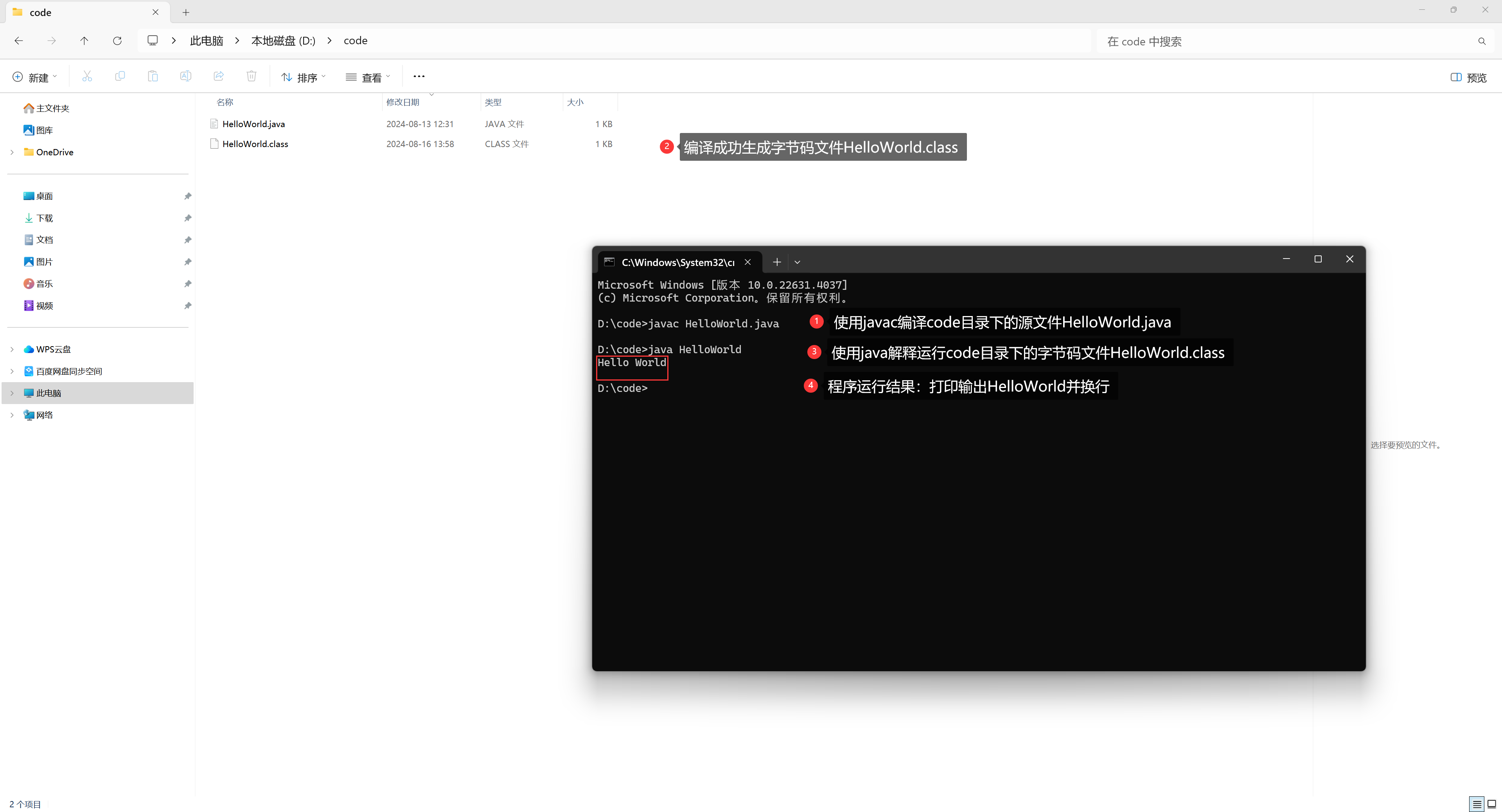Click the Paste clipboard icon
The width and height of the screenshot is (1502, 812).
click(x=153, y=76)
